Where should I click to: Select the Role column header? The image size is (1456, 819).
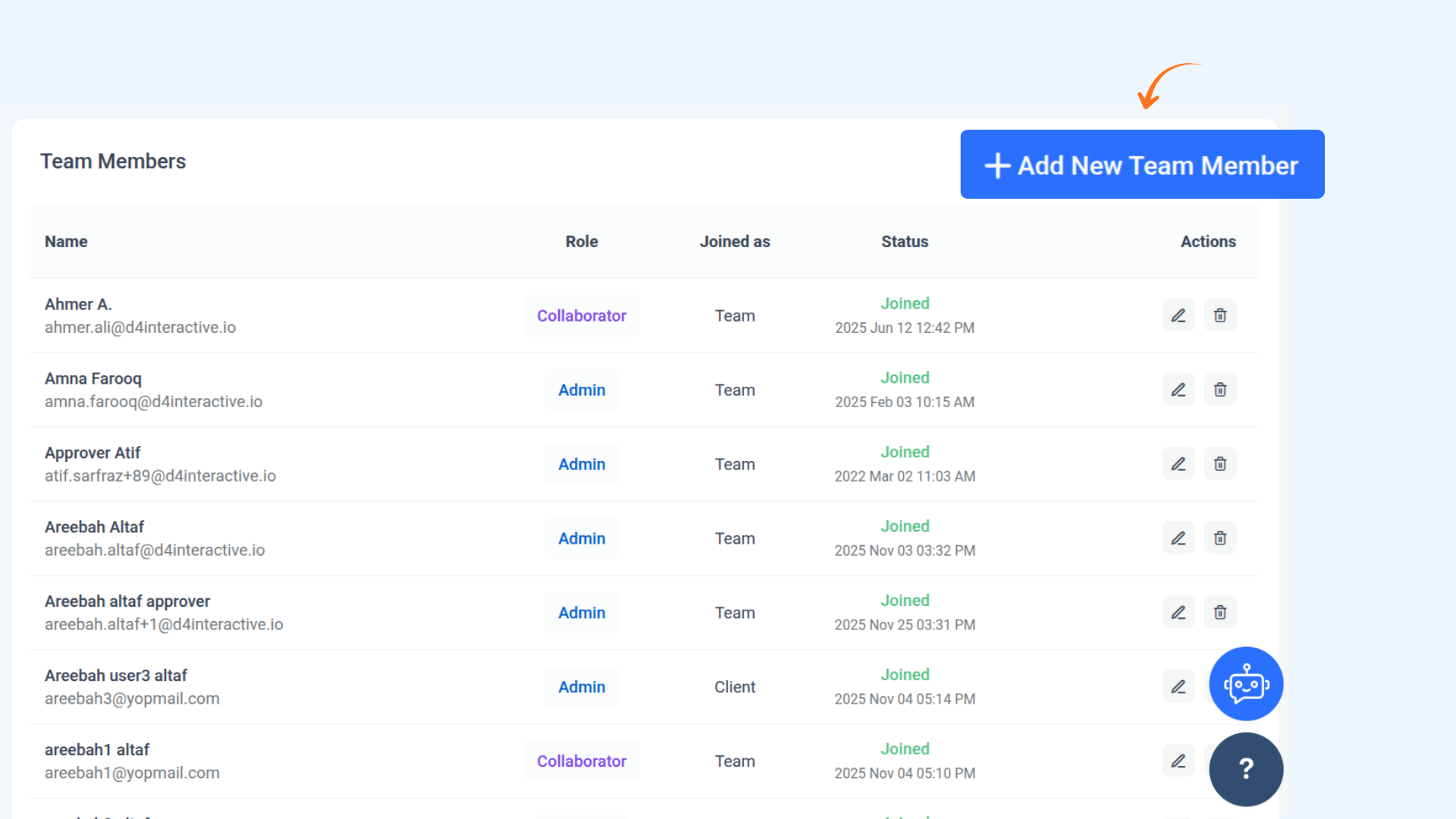click(x=582, y=241)
